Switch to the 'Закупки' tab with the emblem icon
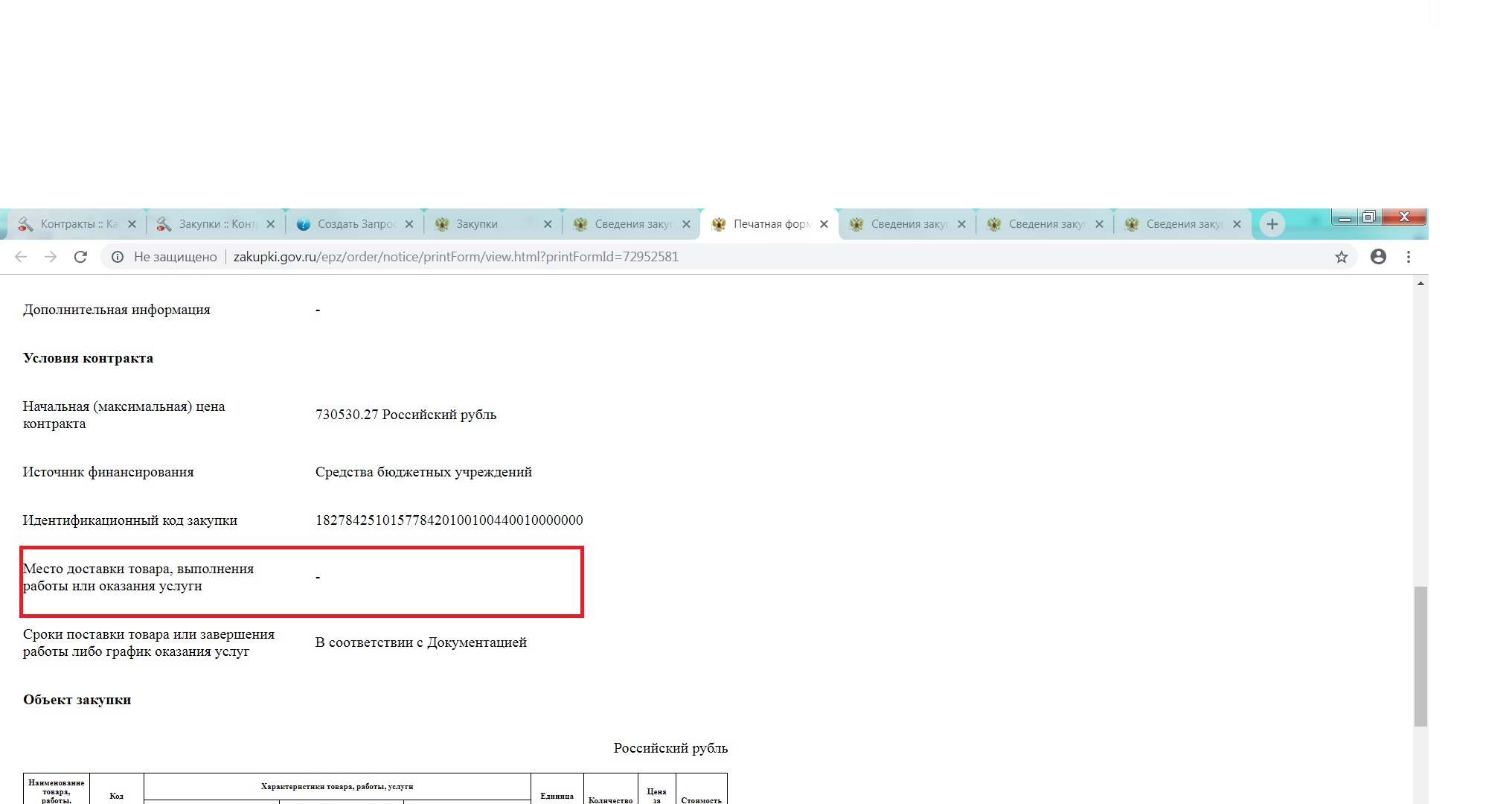This screenshot has width=1512, height=804. click(x=484, y=224)
